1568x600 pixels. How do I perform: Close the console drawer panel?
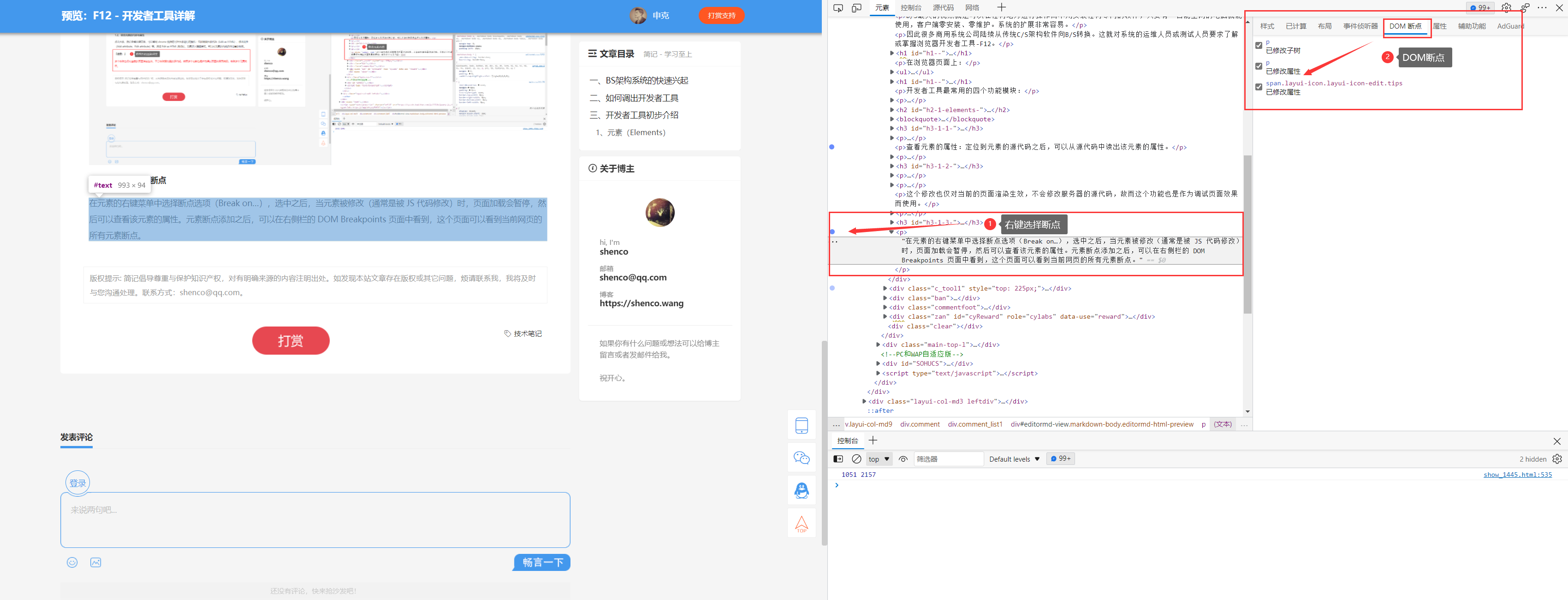click(x=1557, y=441)
